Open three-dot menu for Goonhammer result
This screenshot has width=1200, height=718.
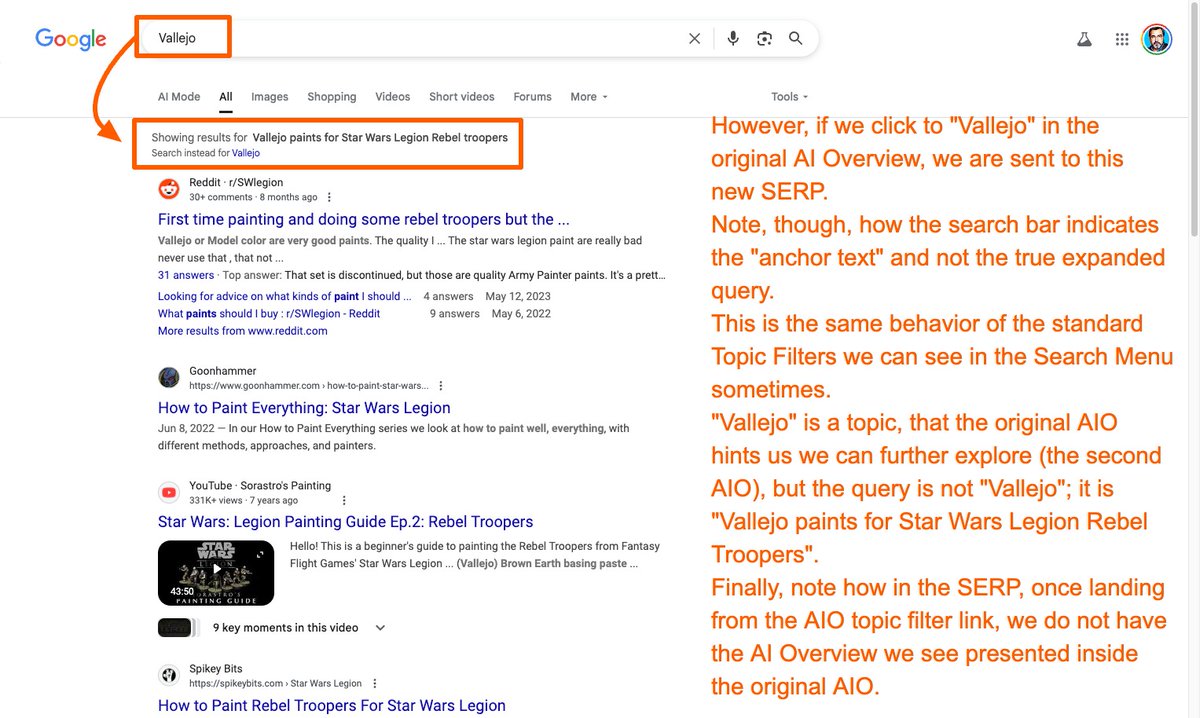coord(441,385)
